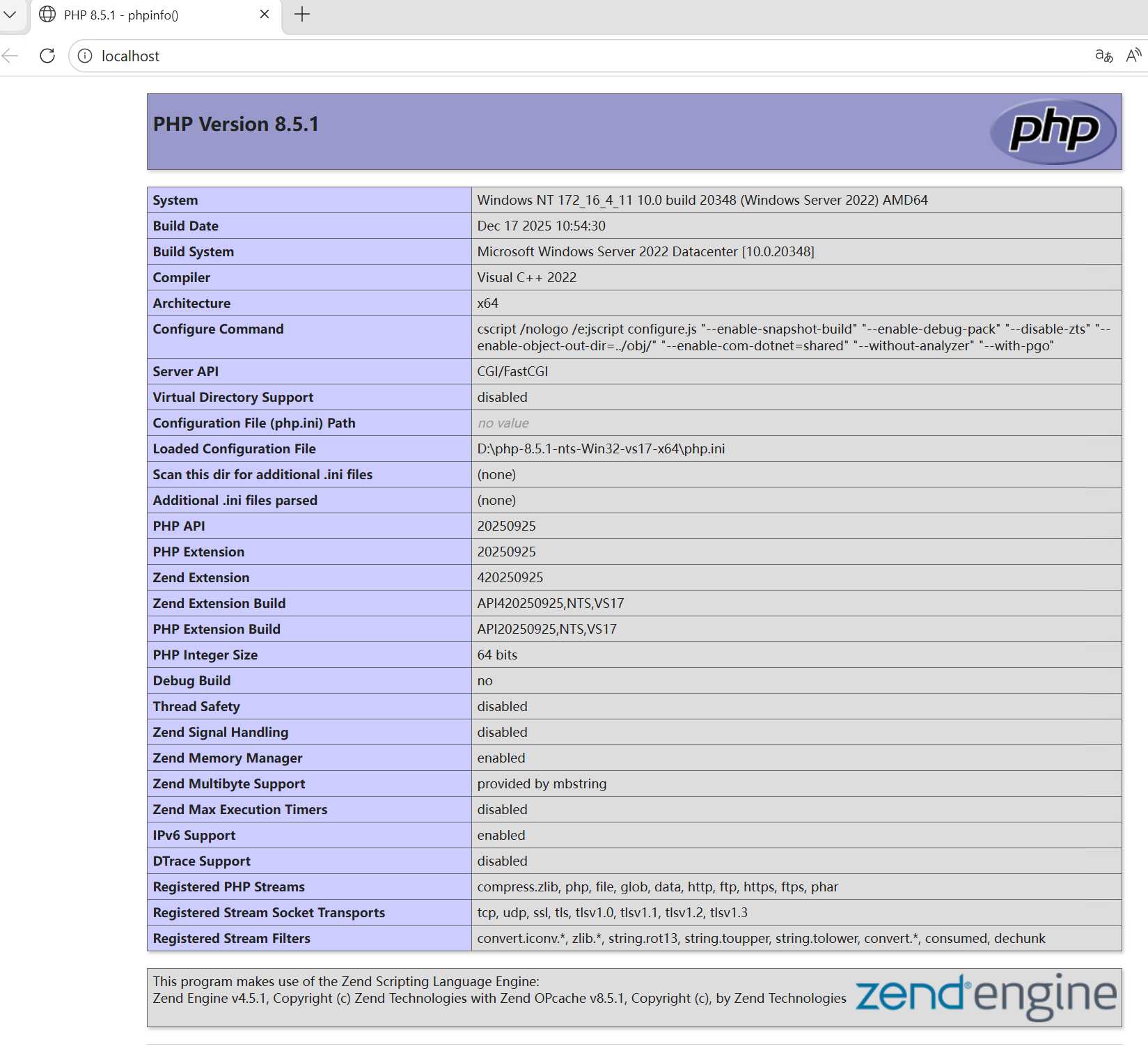Click Registered PHP Streams label
The height and width of the screenshot is (1046, 1148).
229,887
